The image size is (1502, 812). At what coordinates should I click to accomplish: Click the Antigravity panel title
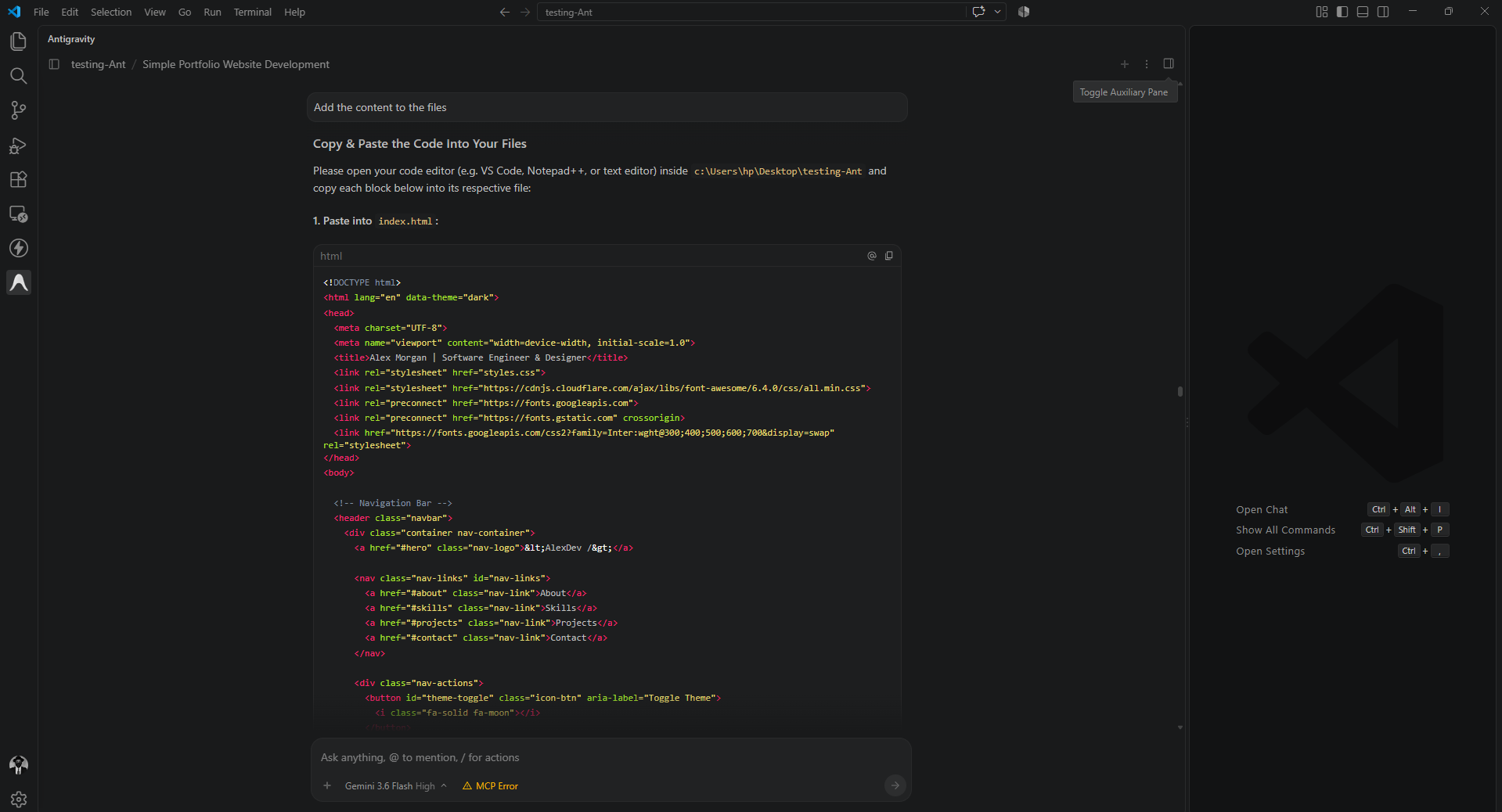tap(71, 39)
